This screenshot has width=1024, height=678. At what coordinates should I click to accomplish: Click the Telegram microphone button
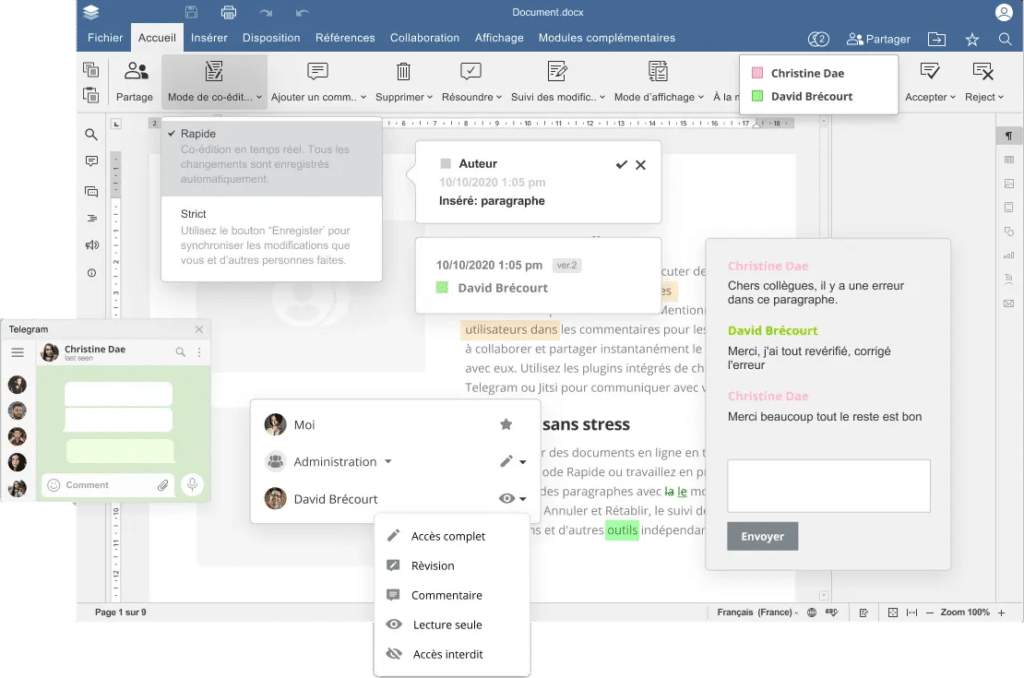pyautogui.click(x=192, y=485)
